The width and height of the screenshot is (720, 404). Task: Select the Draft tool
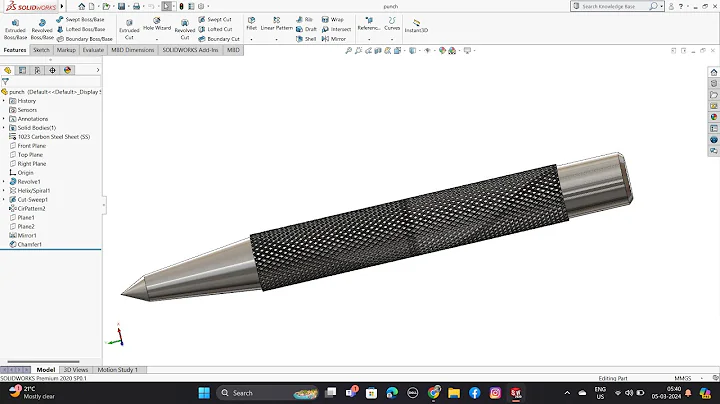[306, 29]
